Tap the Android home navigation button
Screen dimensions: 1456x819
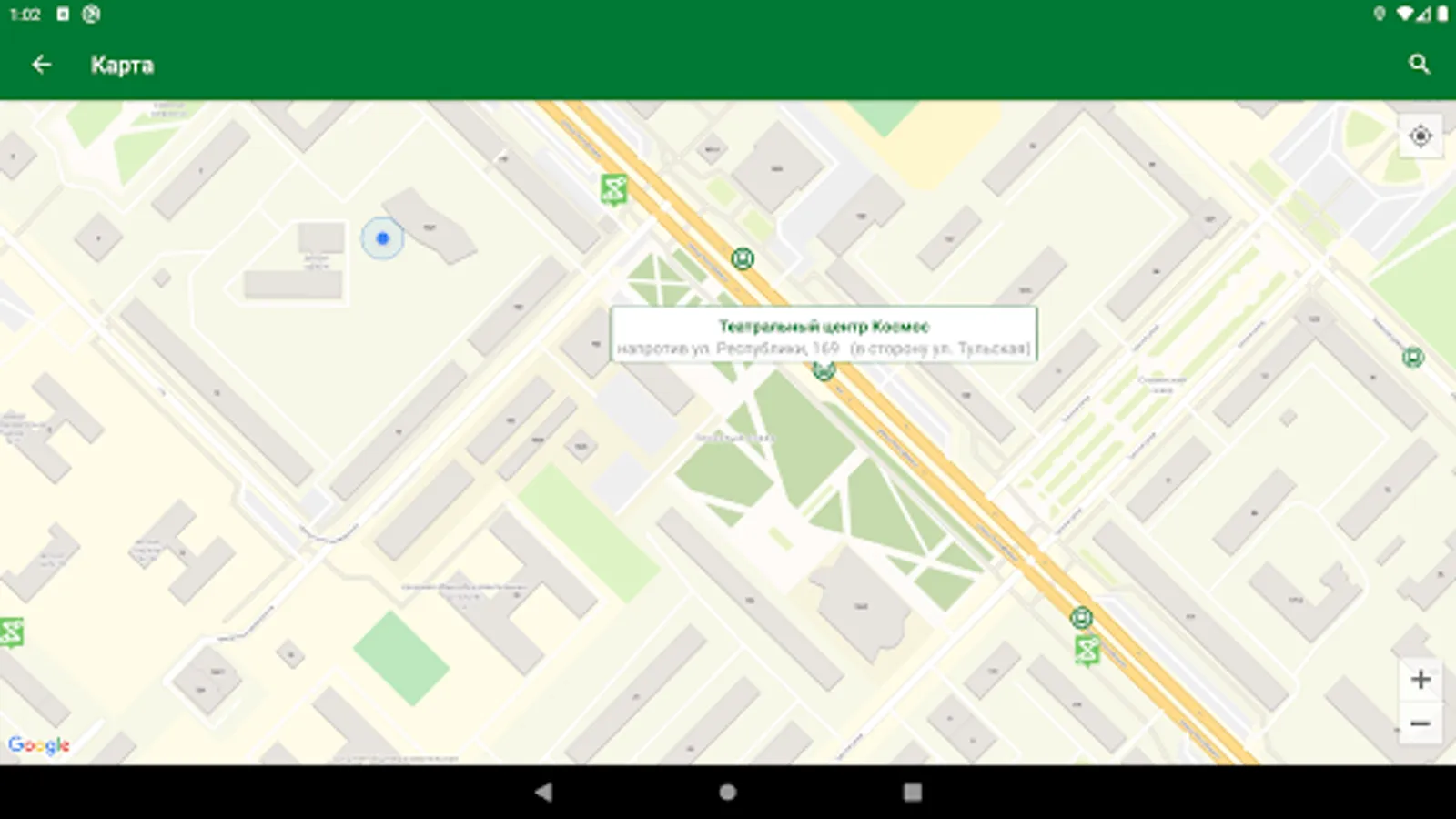[x=728, y=792]
